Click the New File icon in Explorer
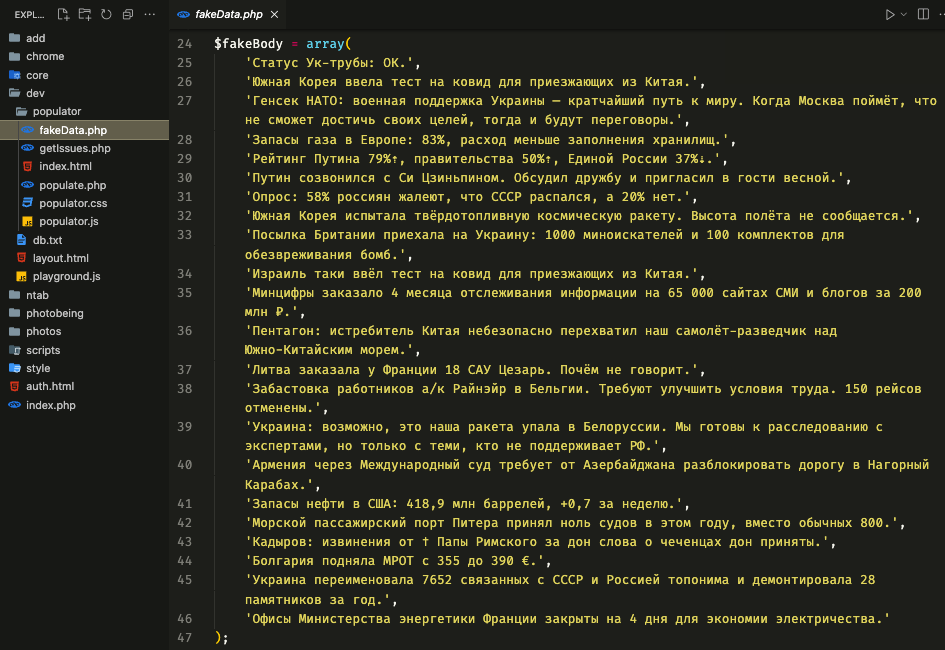This screenshot has width=945, height=650. (63, 14)
